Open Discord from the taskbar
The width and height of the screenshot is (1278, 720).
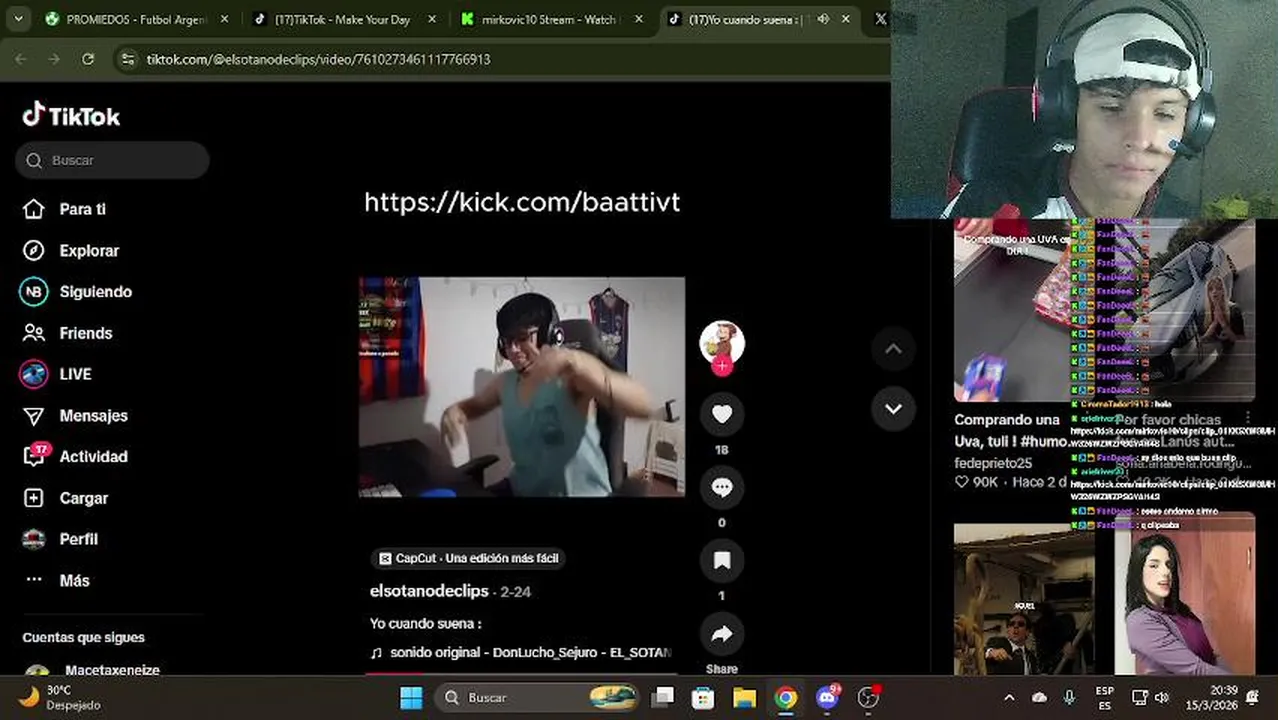coord(827,697)
